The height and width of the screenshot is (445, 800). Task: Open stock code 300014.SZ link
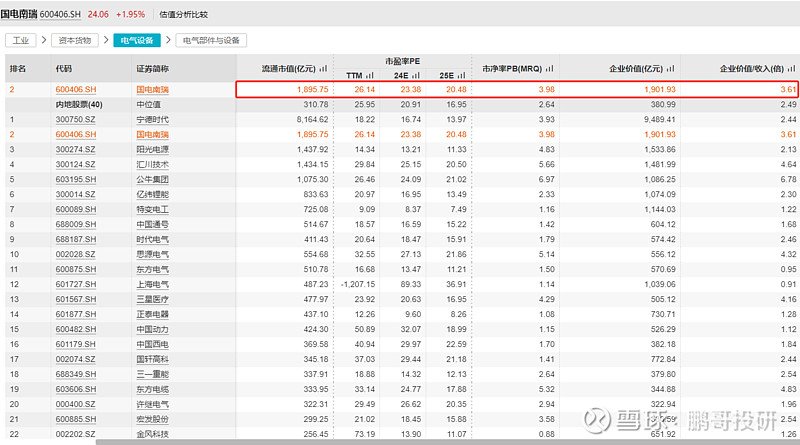76,194
